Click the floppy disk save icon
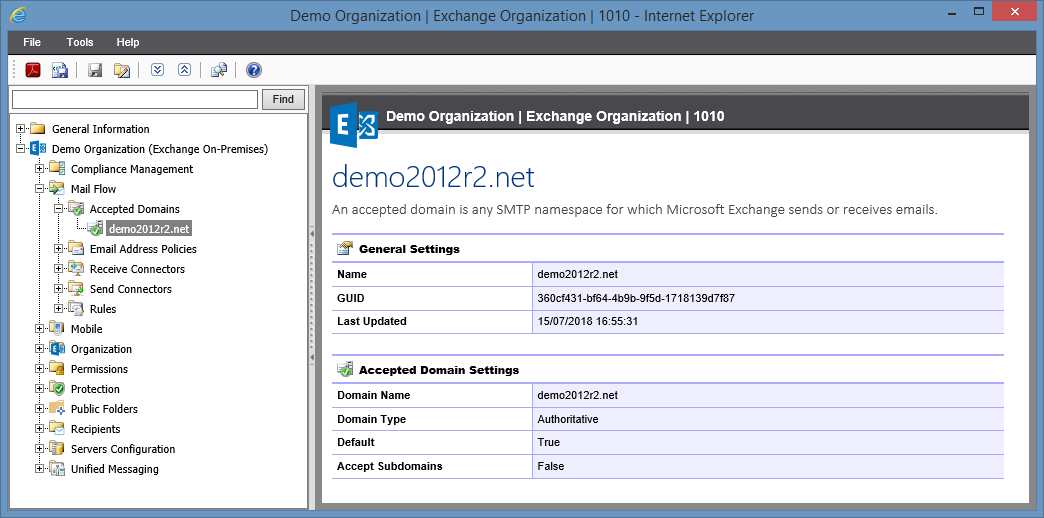The height and width of the screenshot is (518, 1044). (95, 70)
